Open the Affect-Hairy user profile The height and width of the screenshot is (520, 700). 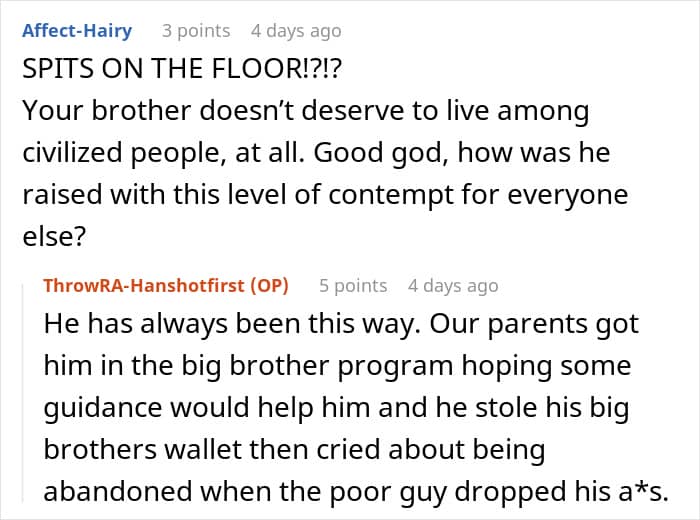click(77, 31)
